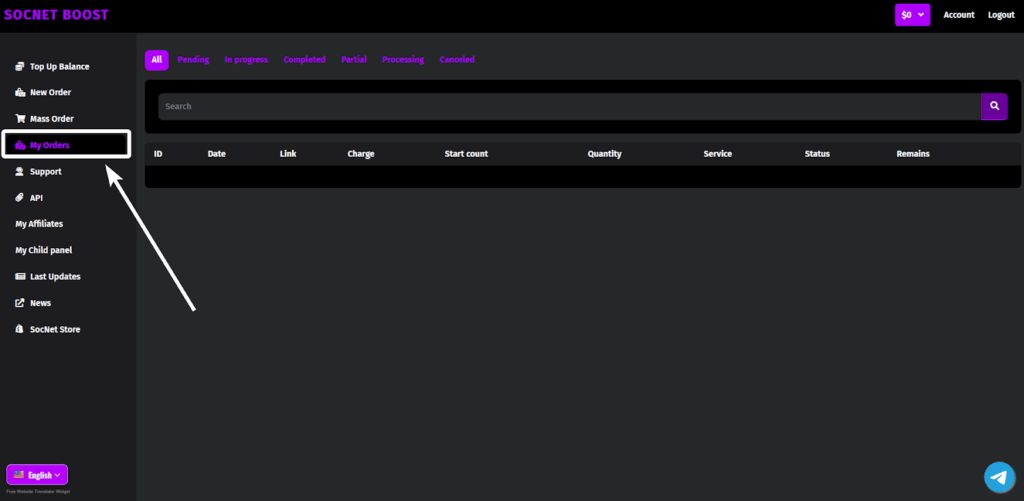Screen dimensions: 1024x501
Task: Select the Completed orders tab
Action: pos(304,60)
